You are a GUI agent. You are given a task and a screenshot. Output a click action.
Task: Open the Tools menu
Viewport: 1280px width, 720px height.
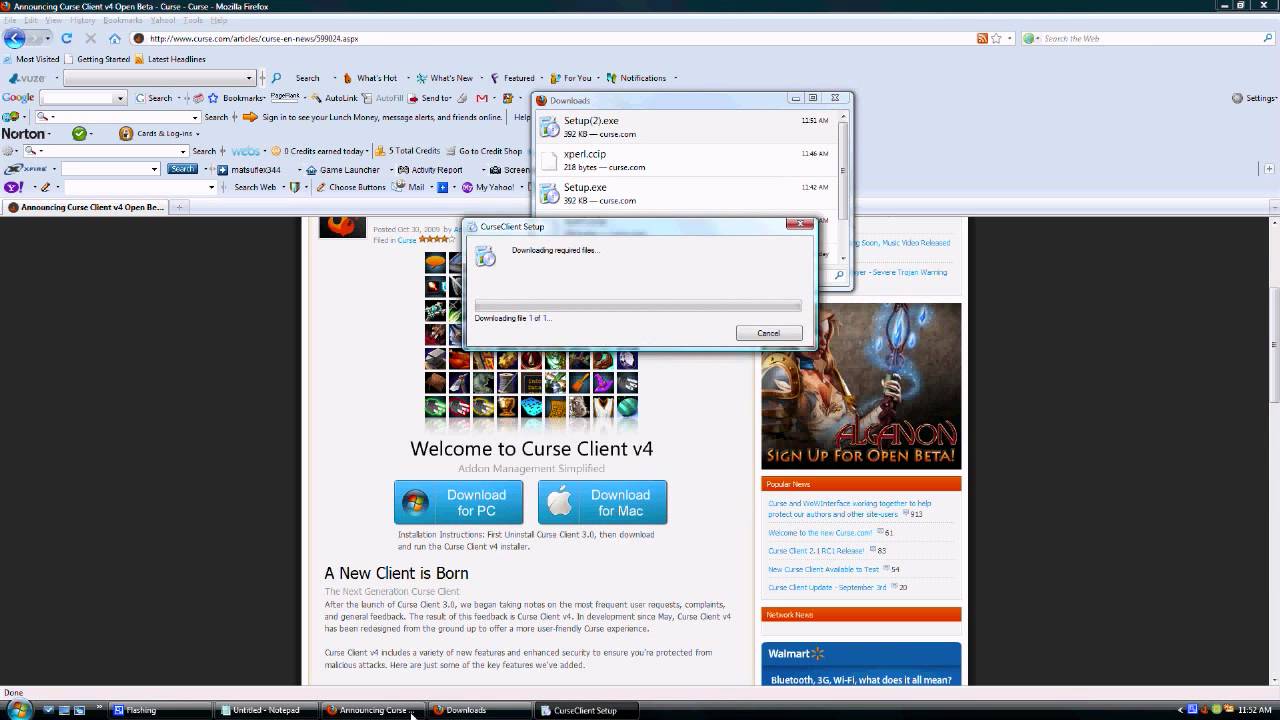pyautogui.click(x=193, y=20)
